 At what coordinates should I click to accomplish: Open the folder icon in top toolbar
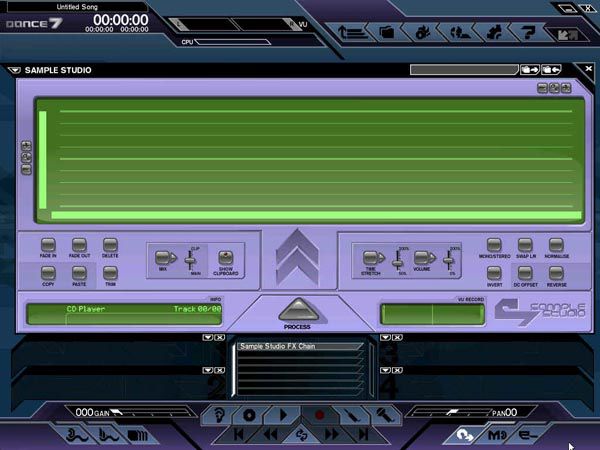pyautogui.click(x=387, y=32)
